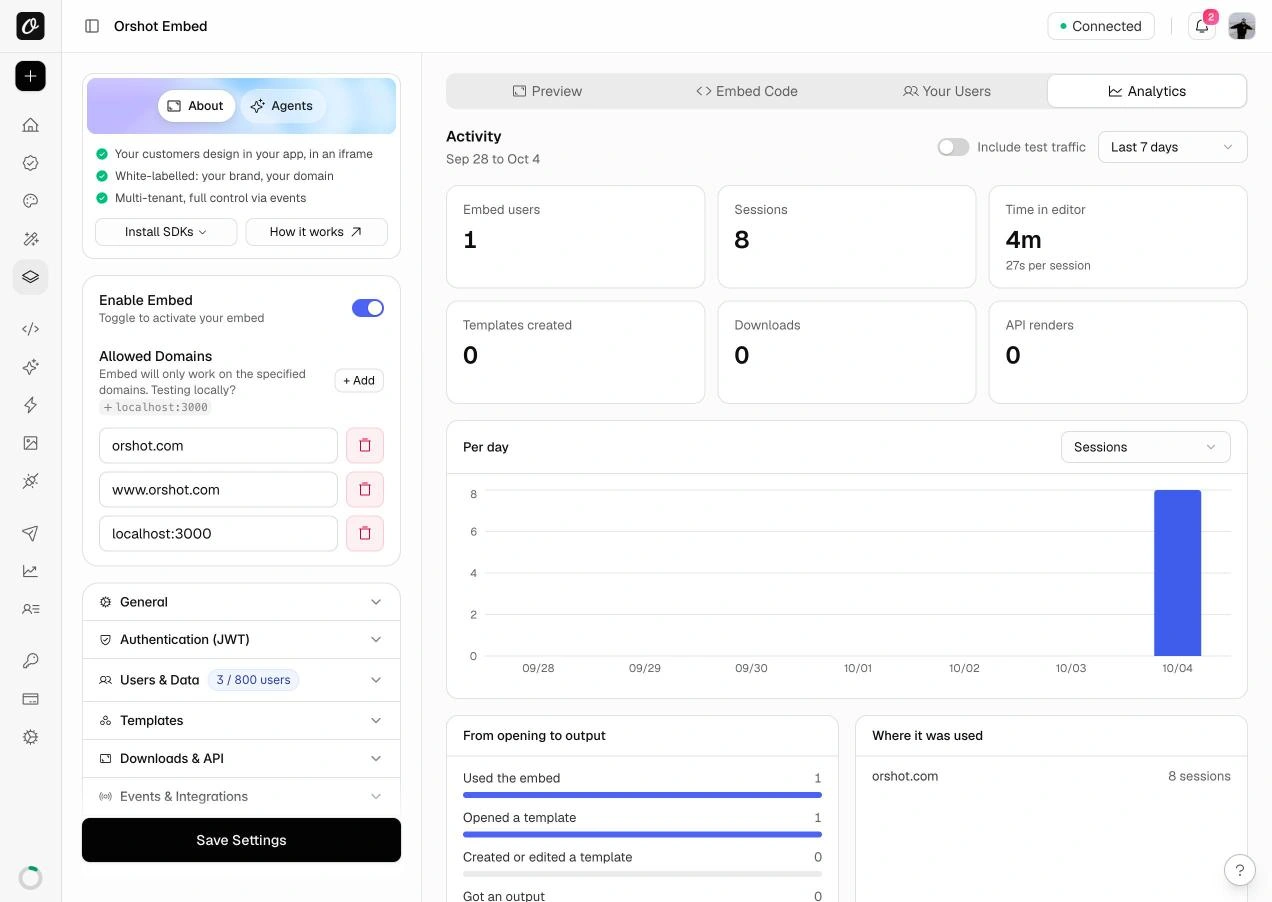Image resolution: width=1272 pixels, height=902 pixels.
Task: Click the user avatar in top right
Action: (x=1242, y=26)
